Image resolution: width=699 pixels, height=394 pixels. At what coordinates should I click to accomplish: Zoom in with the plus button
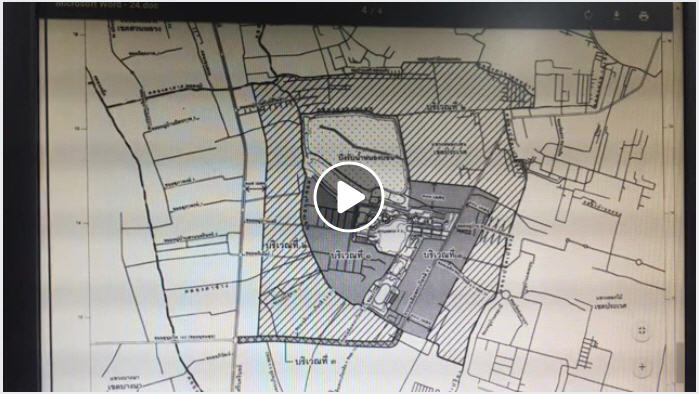pos(642,367)
